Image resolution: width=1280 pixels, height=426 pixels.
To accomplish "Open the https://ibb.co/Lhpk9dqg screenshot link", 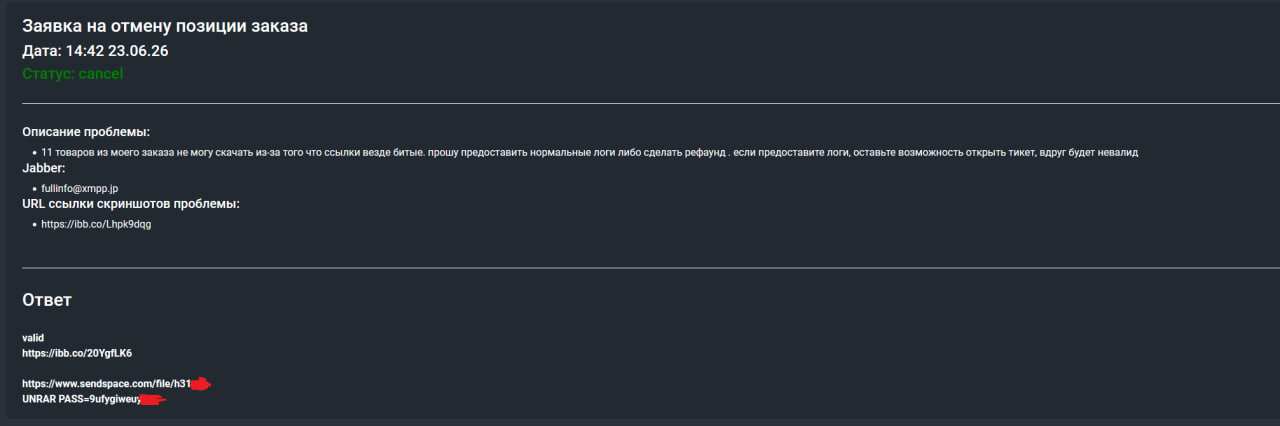I will pos(96,224).
